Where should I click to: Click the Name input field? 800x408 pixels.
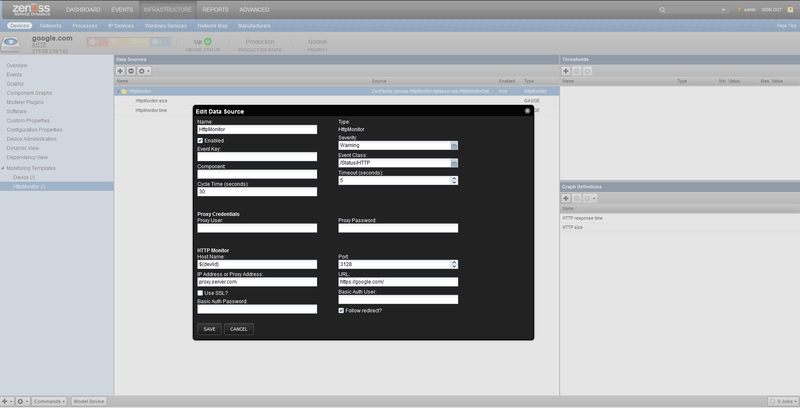(x=257, y=130)
